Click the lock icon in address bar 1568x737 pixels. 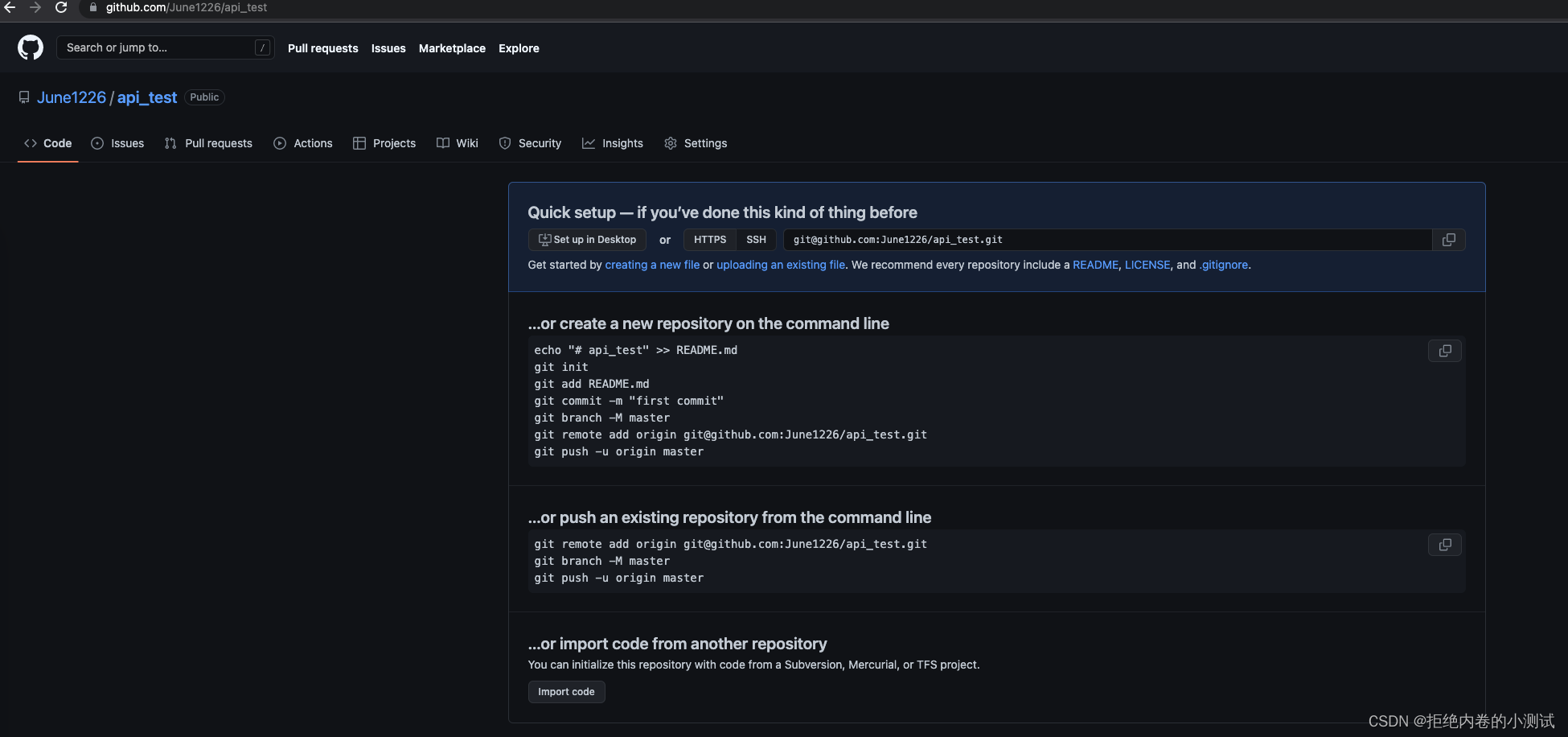[x=93, y=7]
